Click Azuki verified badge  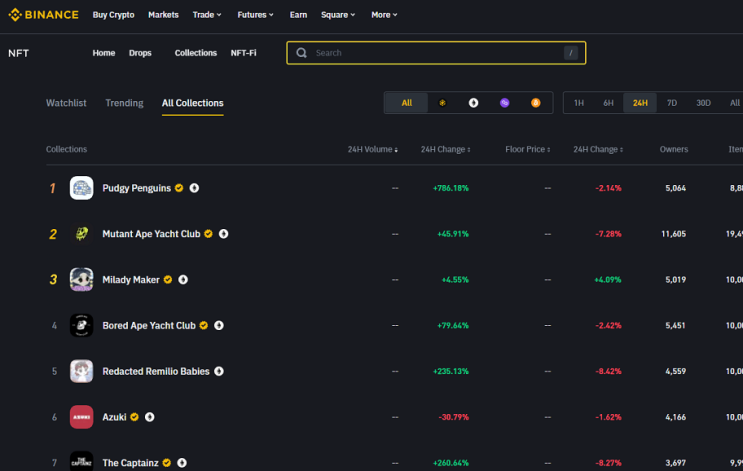click(135, 417)
